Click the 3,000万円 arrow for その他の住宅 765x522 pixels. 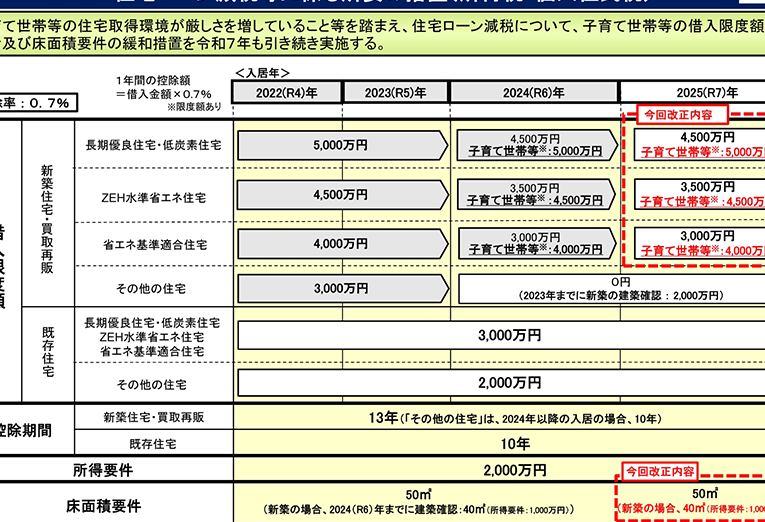(342, 288)
